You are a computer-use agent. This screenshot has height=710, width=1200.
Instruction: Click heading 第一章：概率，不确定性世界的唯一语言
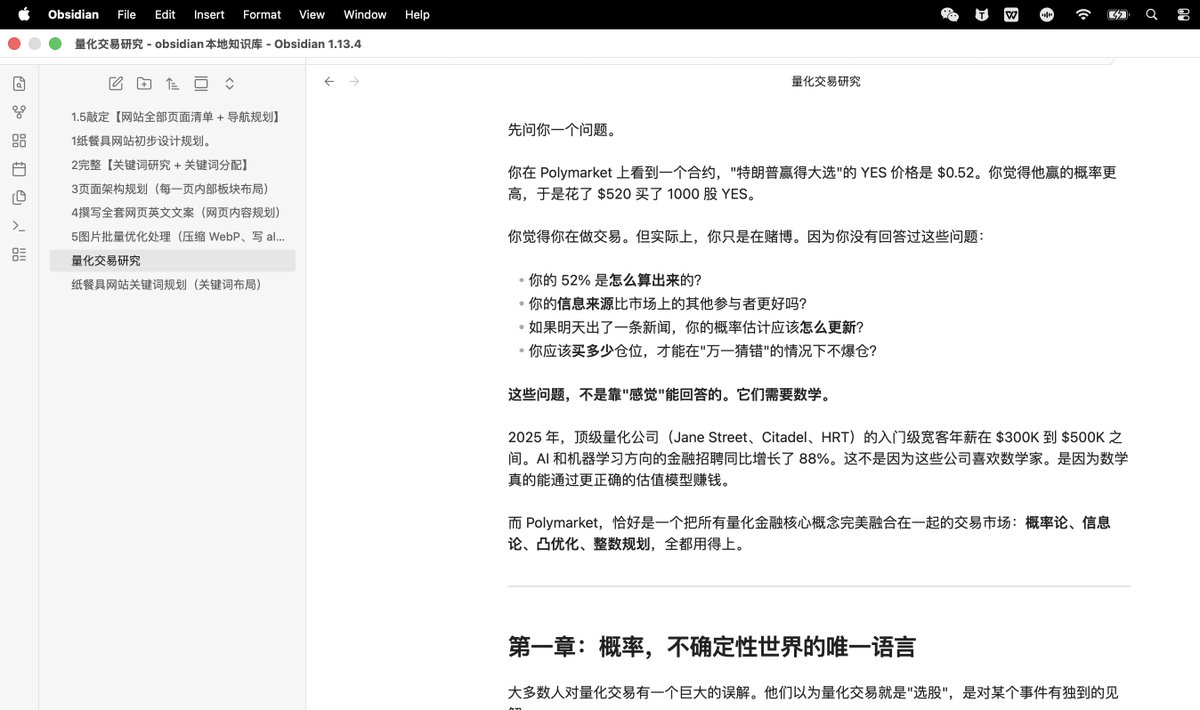tap(712, 646)
